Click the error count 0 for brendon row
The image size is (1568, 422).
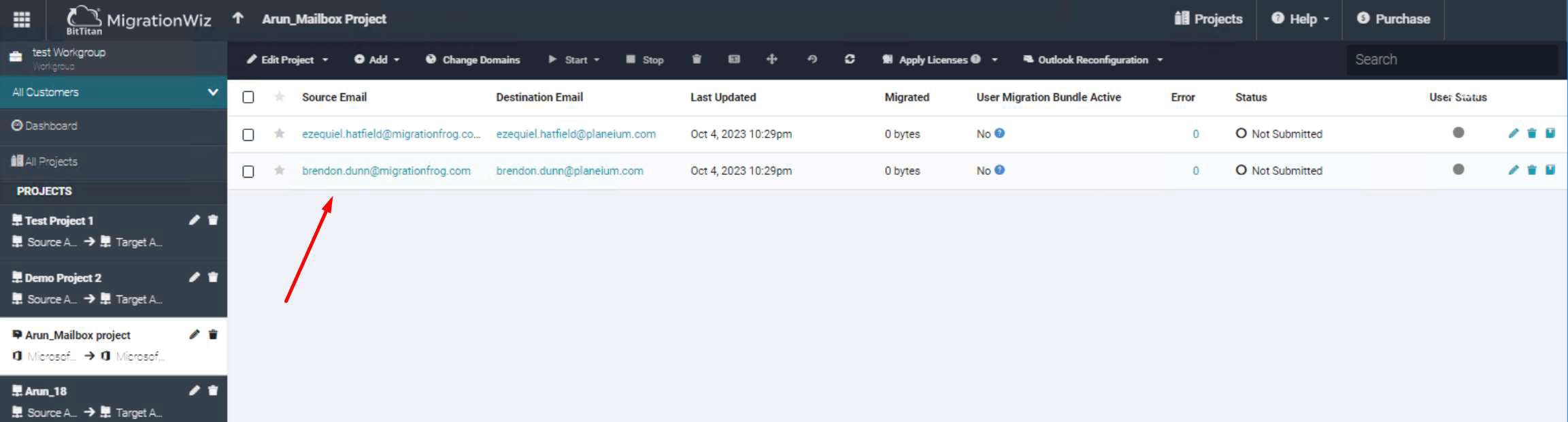coord(1195,171)
